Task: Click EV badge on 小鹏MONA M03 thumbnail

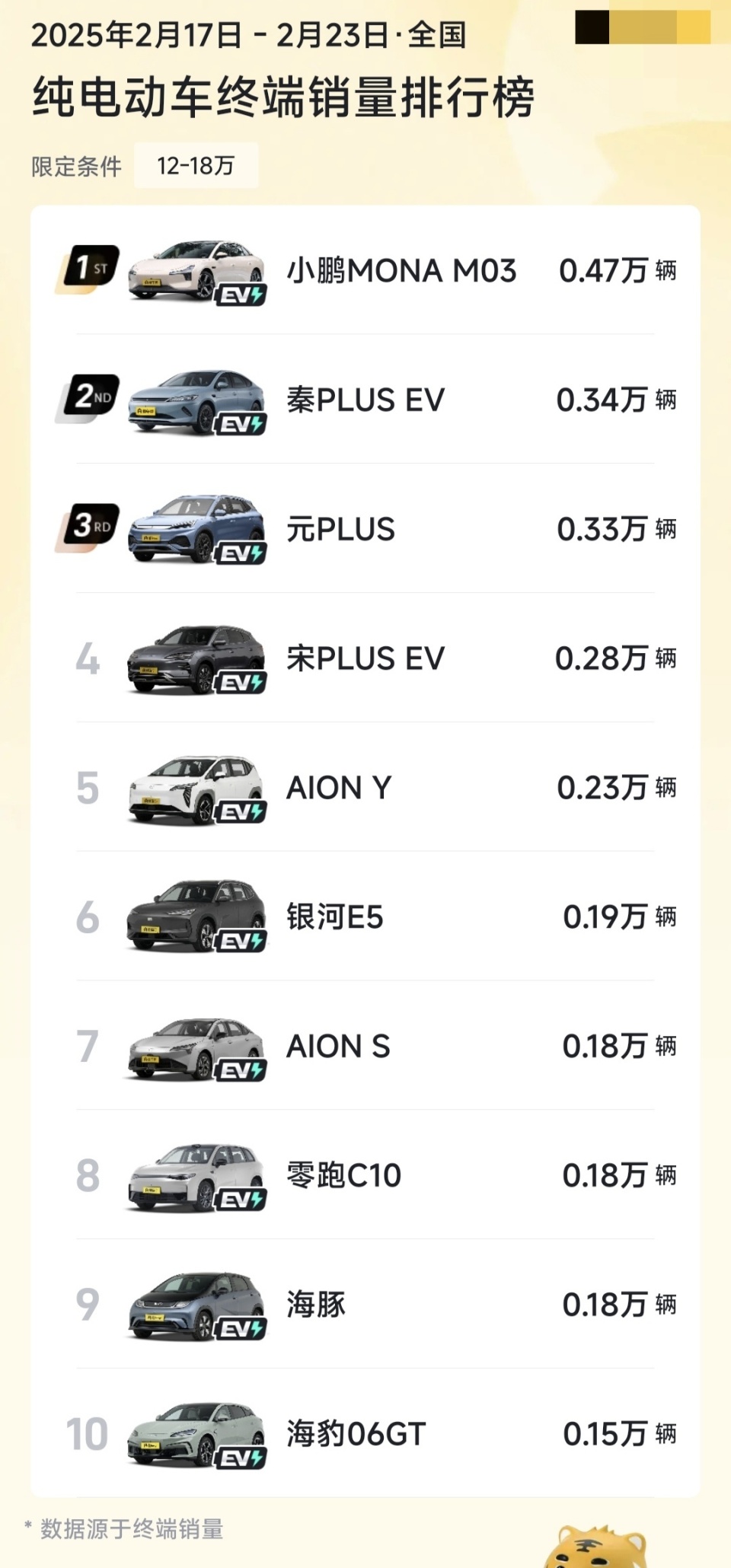Action: click(241, 295)
